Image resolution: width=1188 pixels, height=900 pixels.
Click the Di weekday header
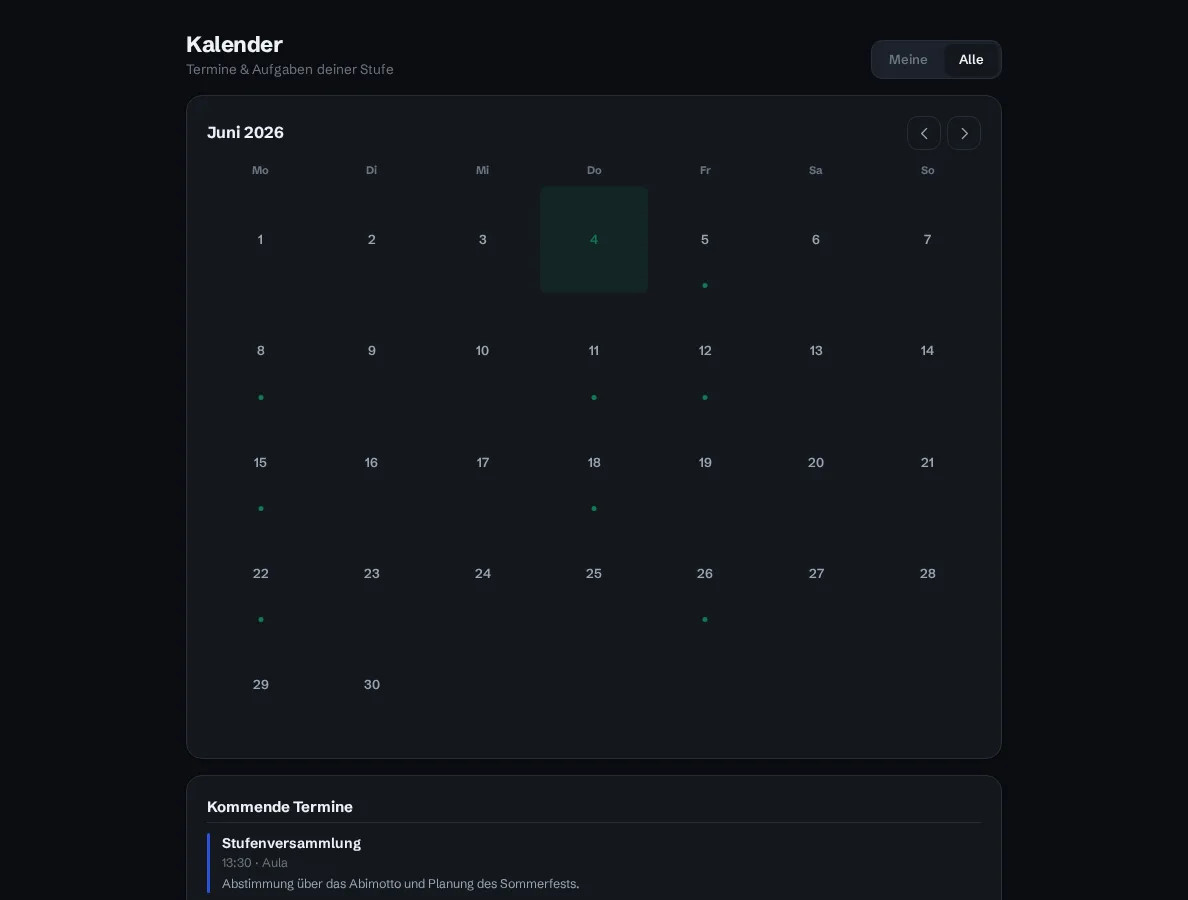(x=371, y=170)
